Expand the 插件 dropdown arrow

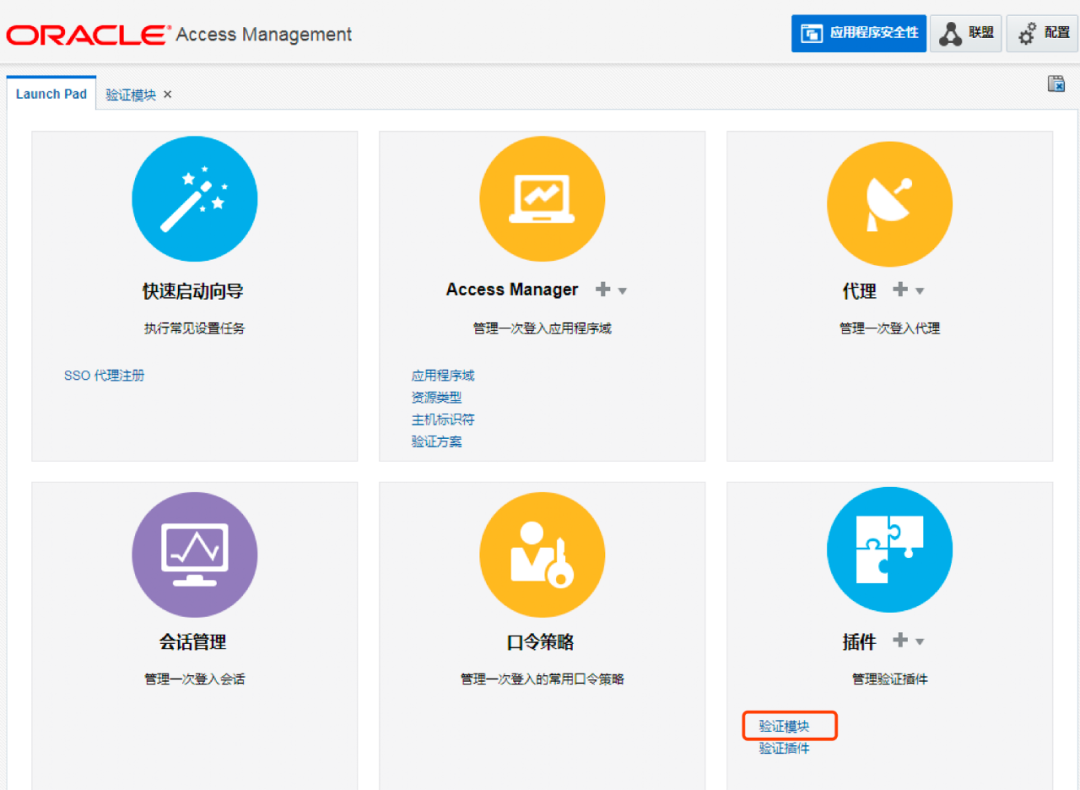[920, 641]
